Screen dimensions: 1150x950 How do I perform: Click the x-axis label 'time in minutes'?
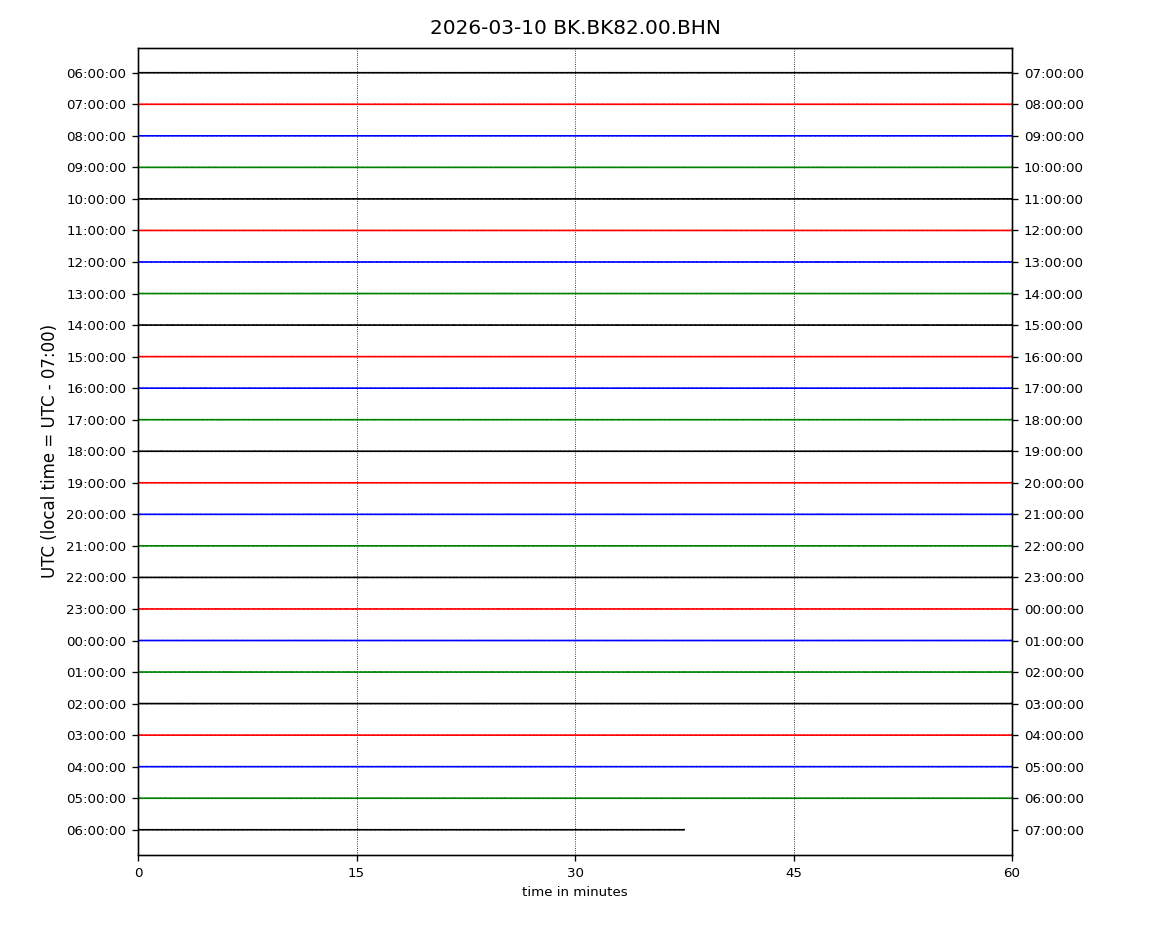pyautogui.click(x=575, y=892)
